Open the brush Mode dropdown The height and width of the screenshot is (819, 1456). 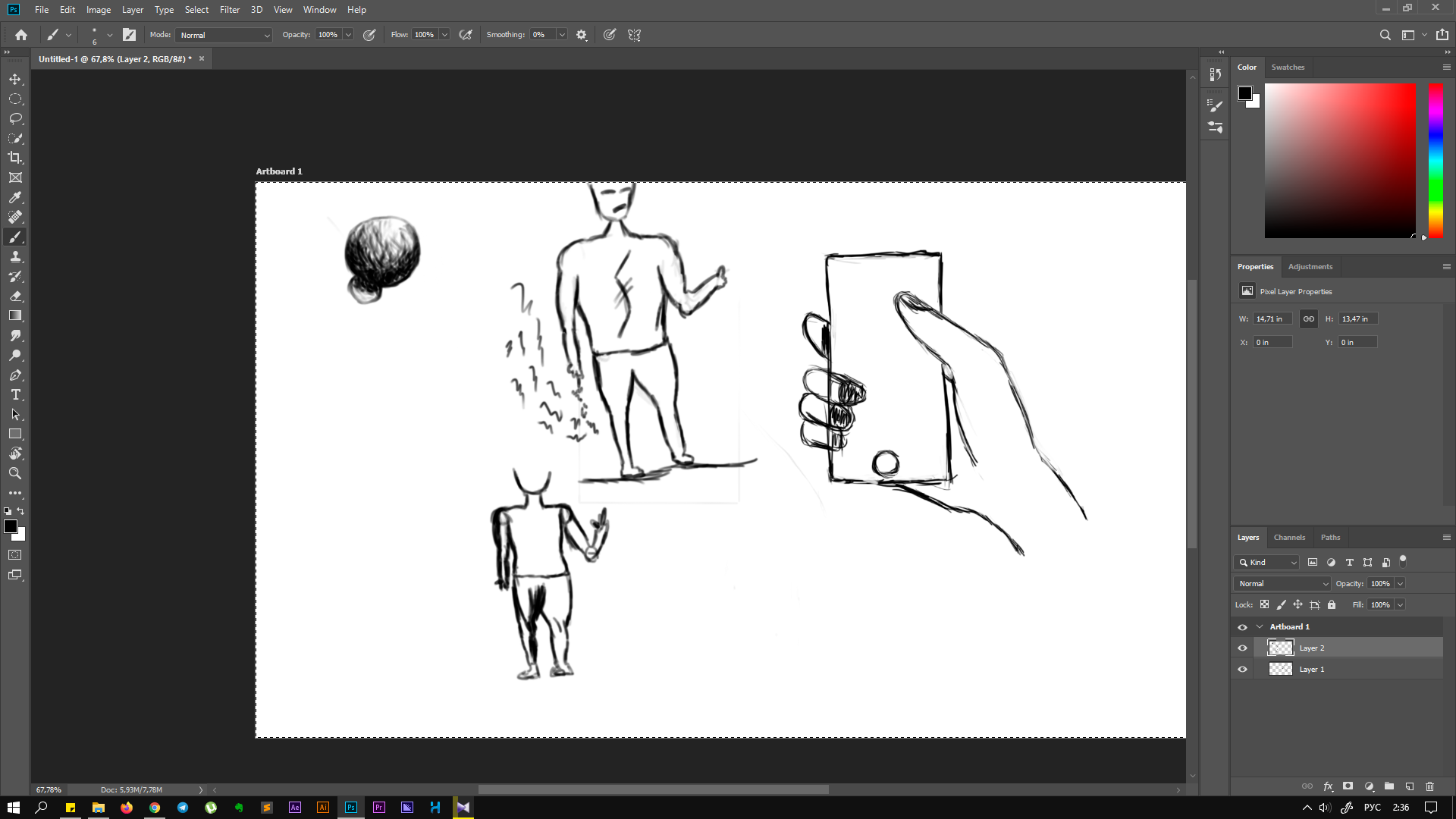pyautogui.click(x=224, y=35)
